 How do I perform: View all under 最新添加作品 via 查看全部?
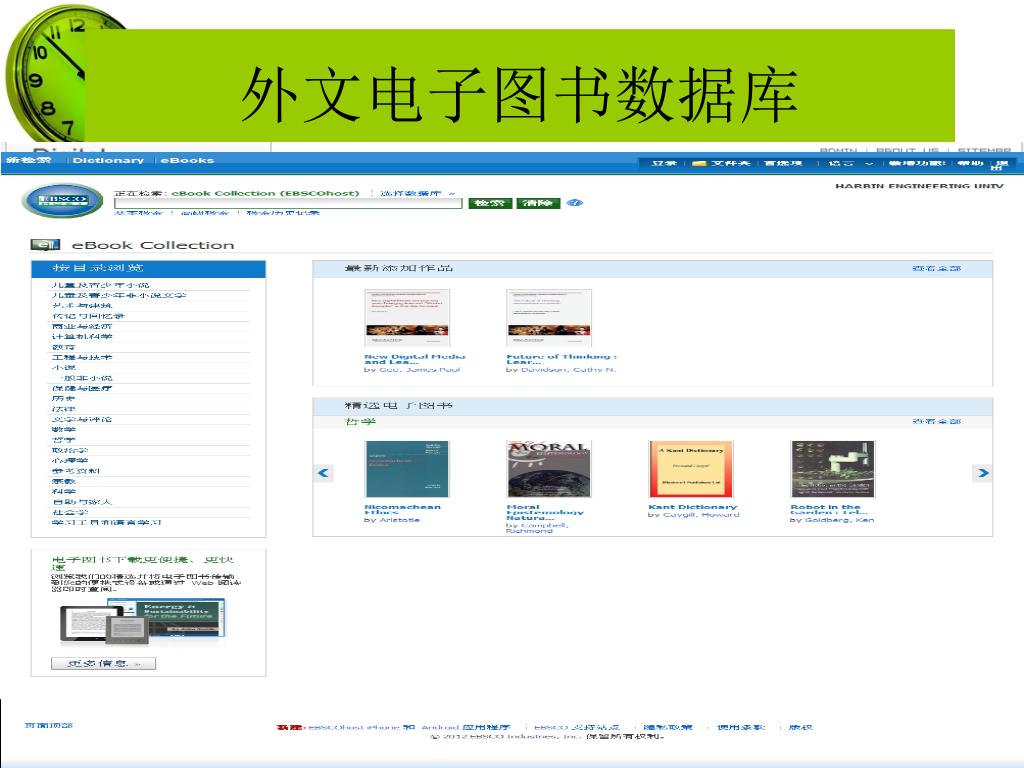[x=936, y=268]
